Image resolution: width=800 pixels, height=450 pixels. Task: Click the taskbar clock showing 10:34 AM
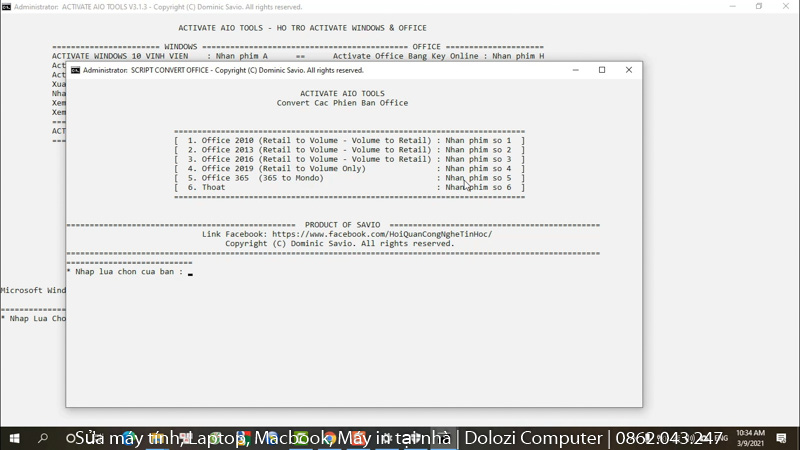(749, 438)
